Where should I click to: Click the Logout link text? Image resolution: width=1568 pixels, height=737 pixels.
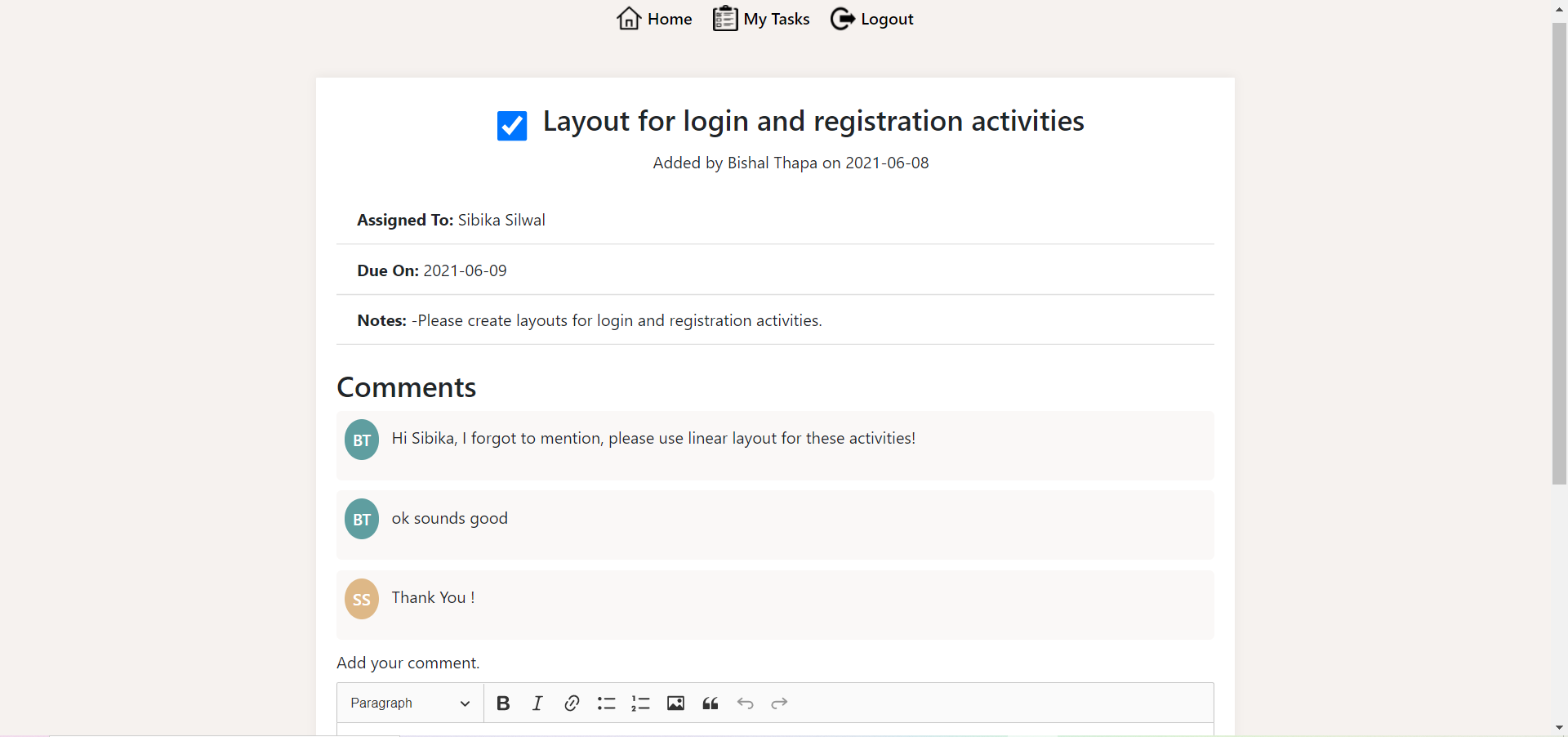point(887,20)
